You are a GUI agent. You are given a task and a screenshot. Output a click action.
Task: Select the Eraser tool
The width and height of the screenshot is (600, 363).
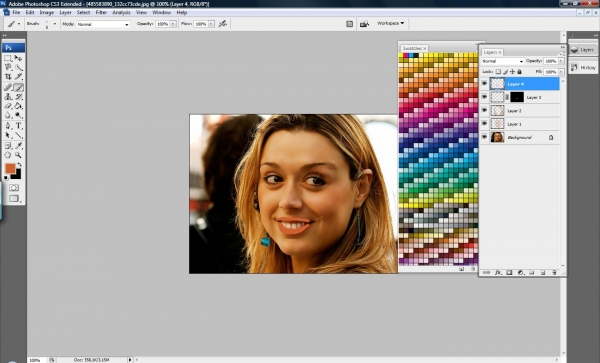[8, 106]
